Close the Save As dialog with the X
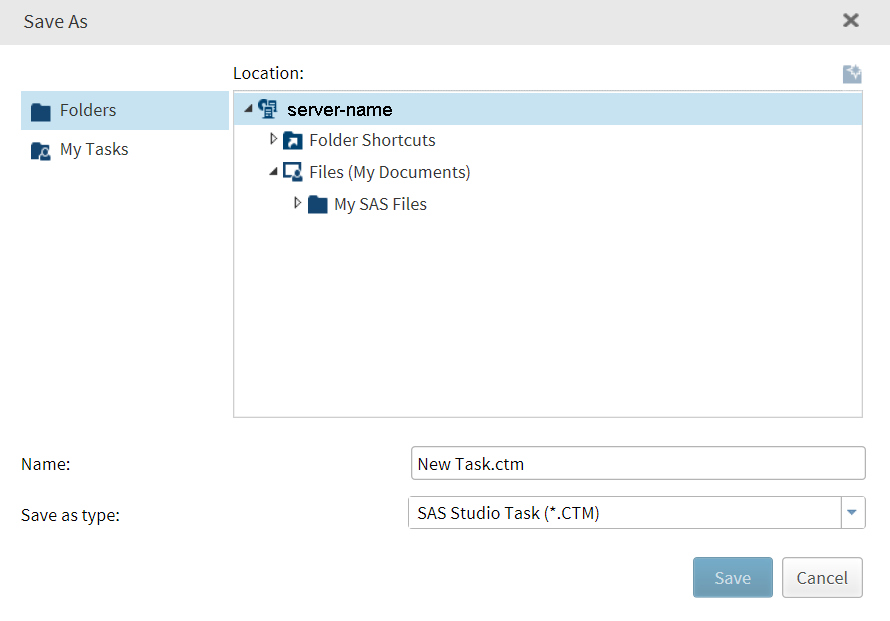The height and width of the screenshot is (621, 890). (851, 20)
